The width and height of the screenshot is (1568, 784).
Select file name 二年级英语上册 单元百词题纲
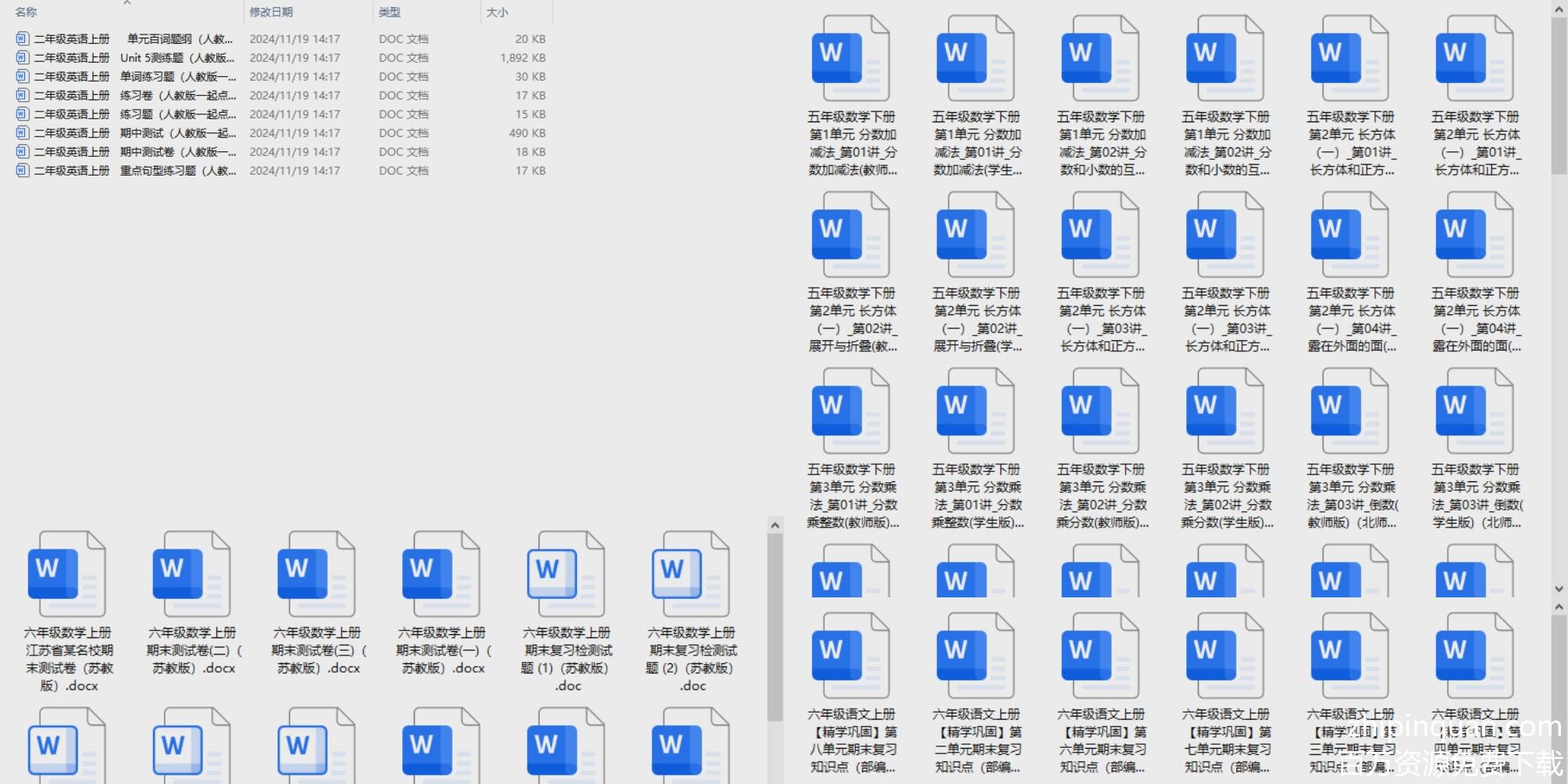click(x=134, y=38)
